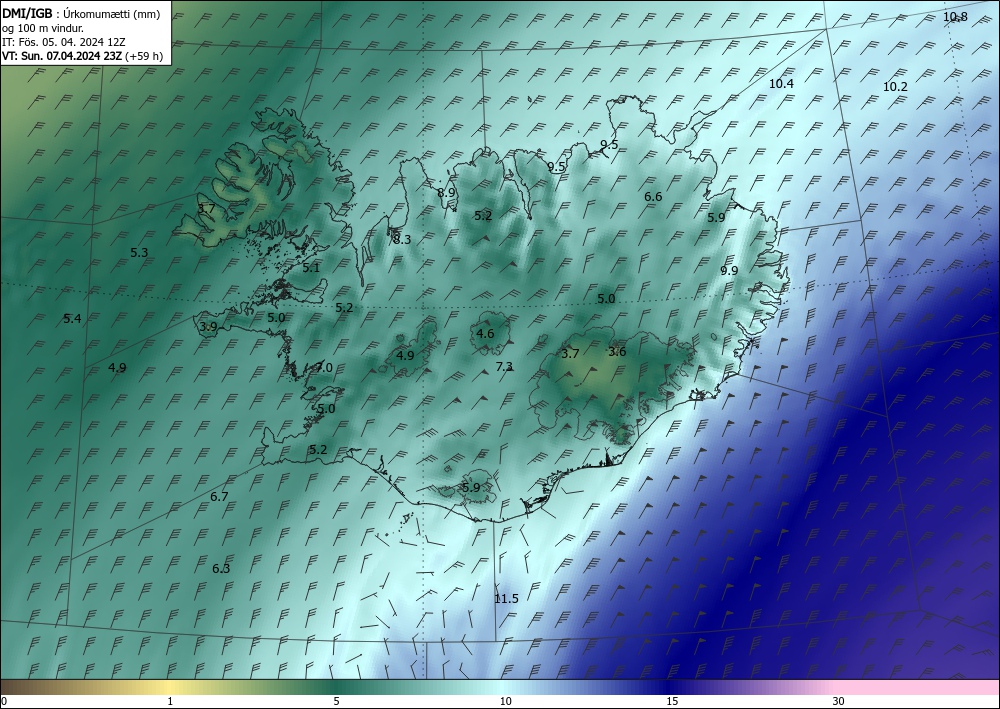
Task: Click the colorbar tick label 5
Action: [x=336, y=701]
